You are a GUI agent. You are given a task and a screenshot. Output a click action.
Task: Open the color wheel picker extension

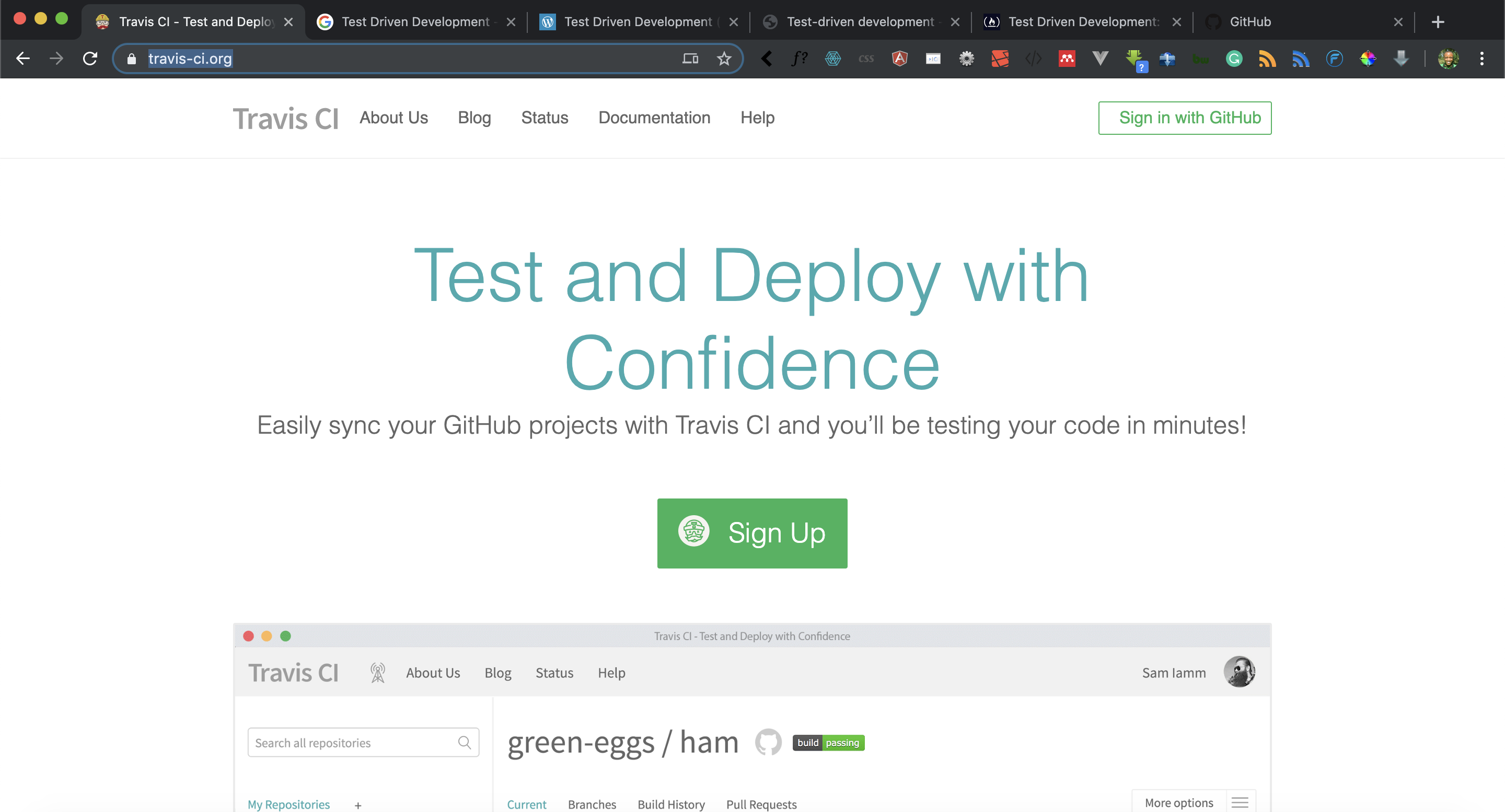[x=1368, y=59]
